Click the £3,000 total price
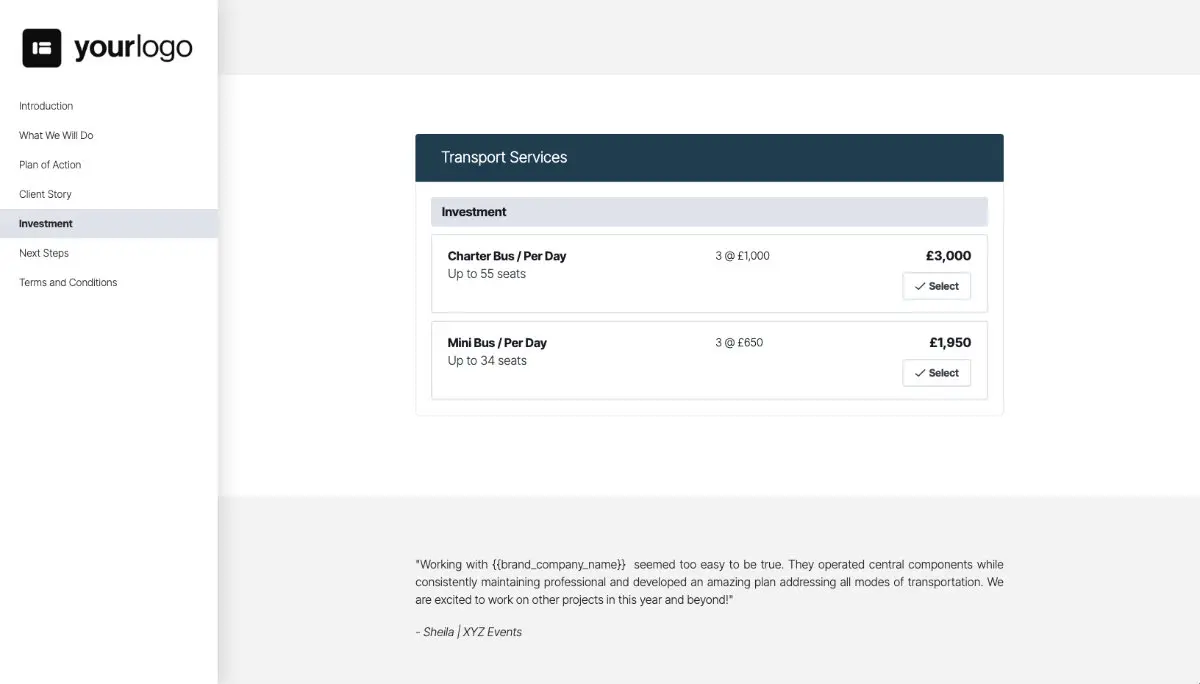 point(948,255)
